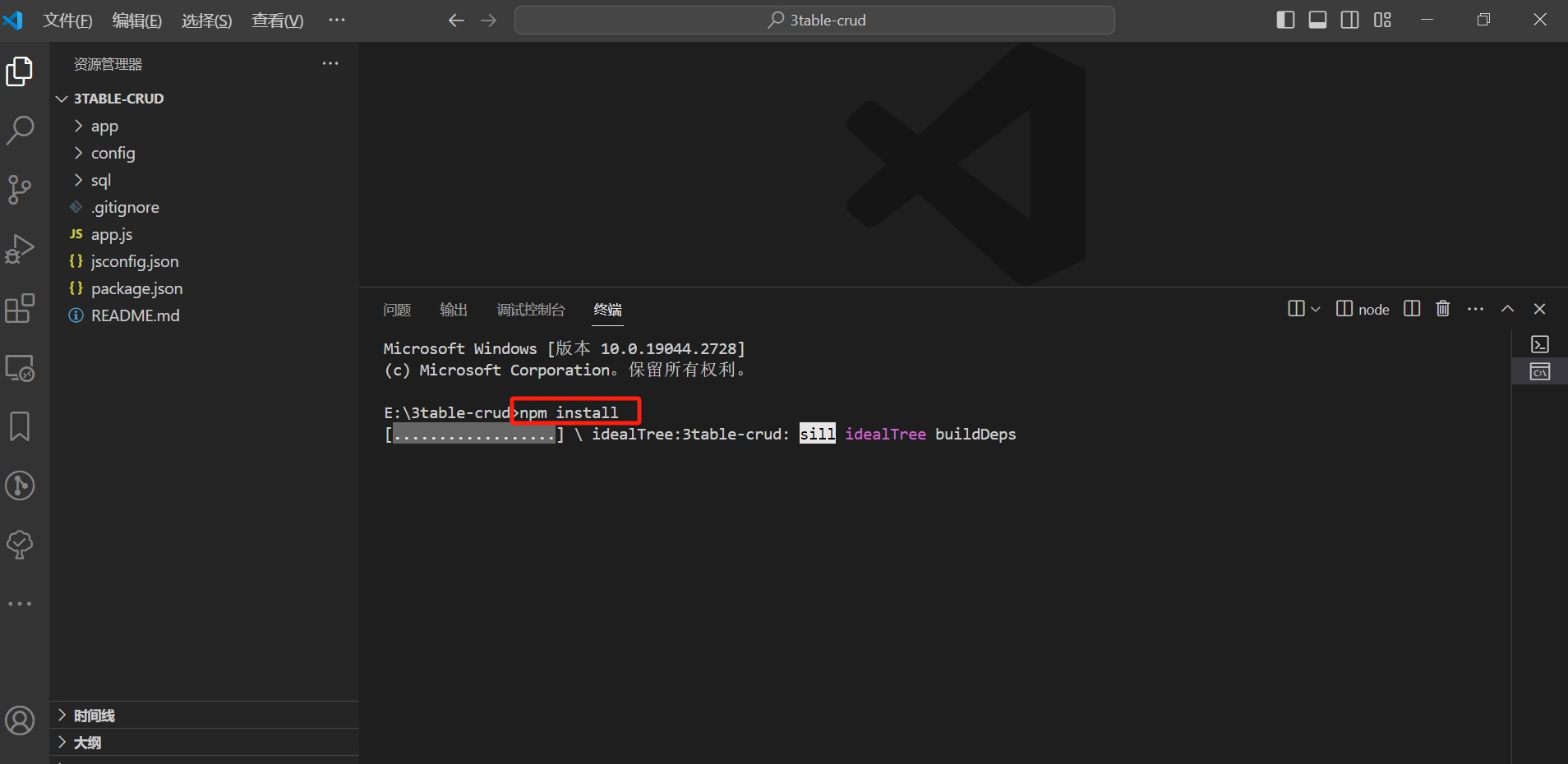This screenshot has height=764, width=1568.
Task: Maximize the panel size with the up chevron
Action: pyautogui.click(x=1507, y=309)
